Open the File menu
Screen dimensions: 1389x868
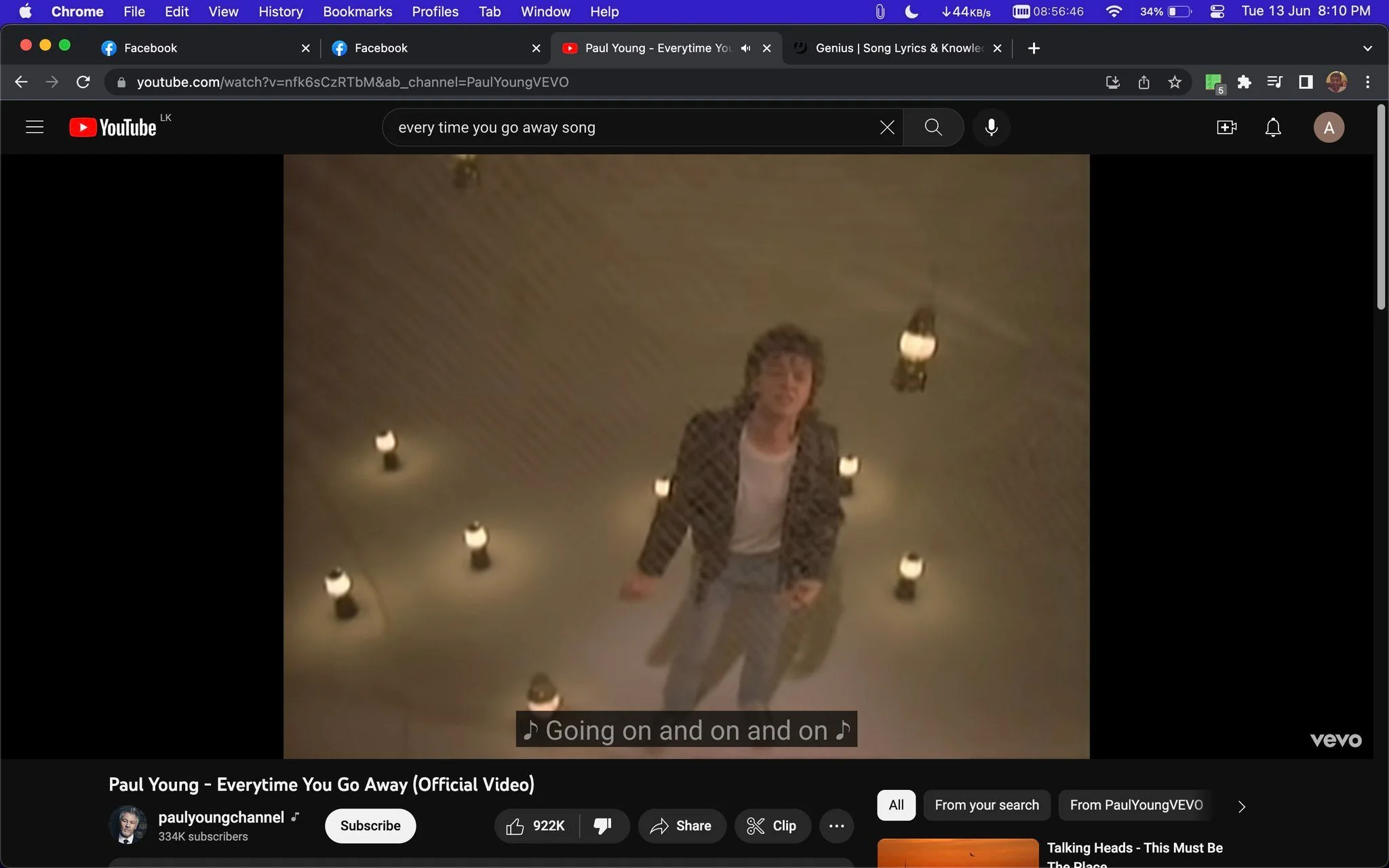point(134,12)
